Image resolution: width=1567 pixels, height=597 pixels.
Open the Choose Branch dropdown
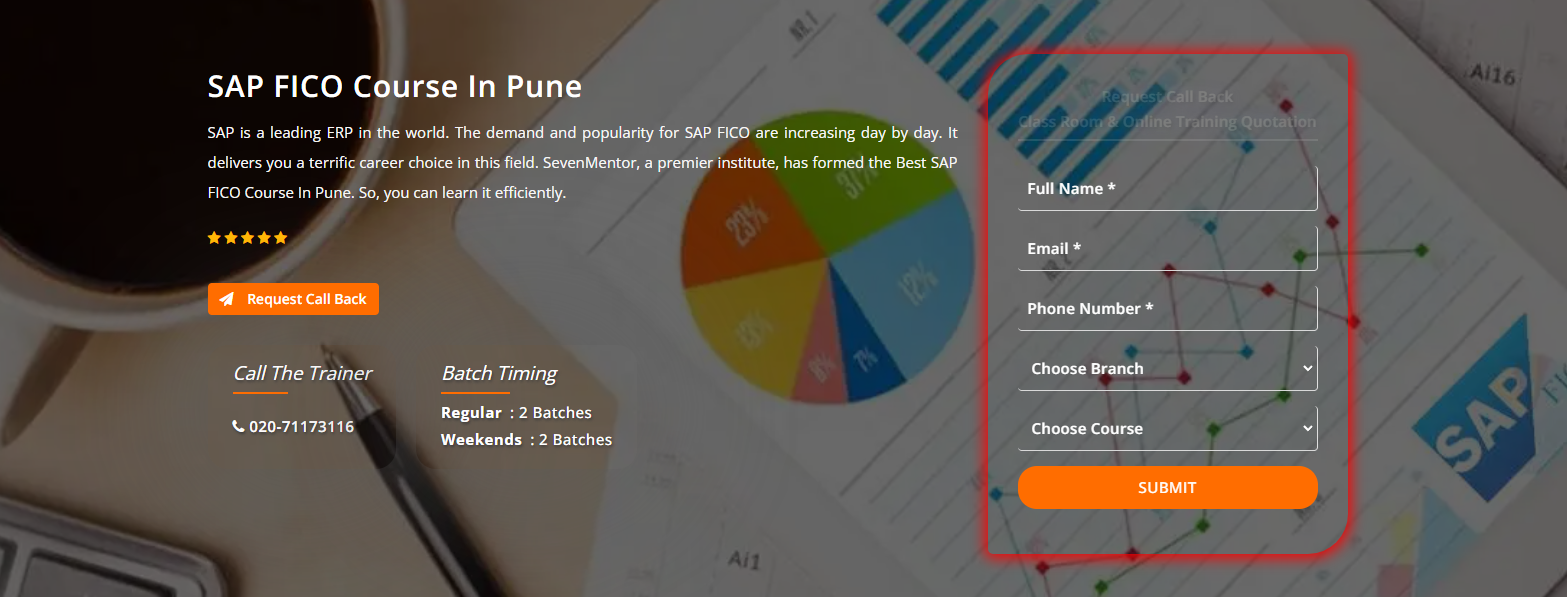coord(1167,369)
